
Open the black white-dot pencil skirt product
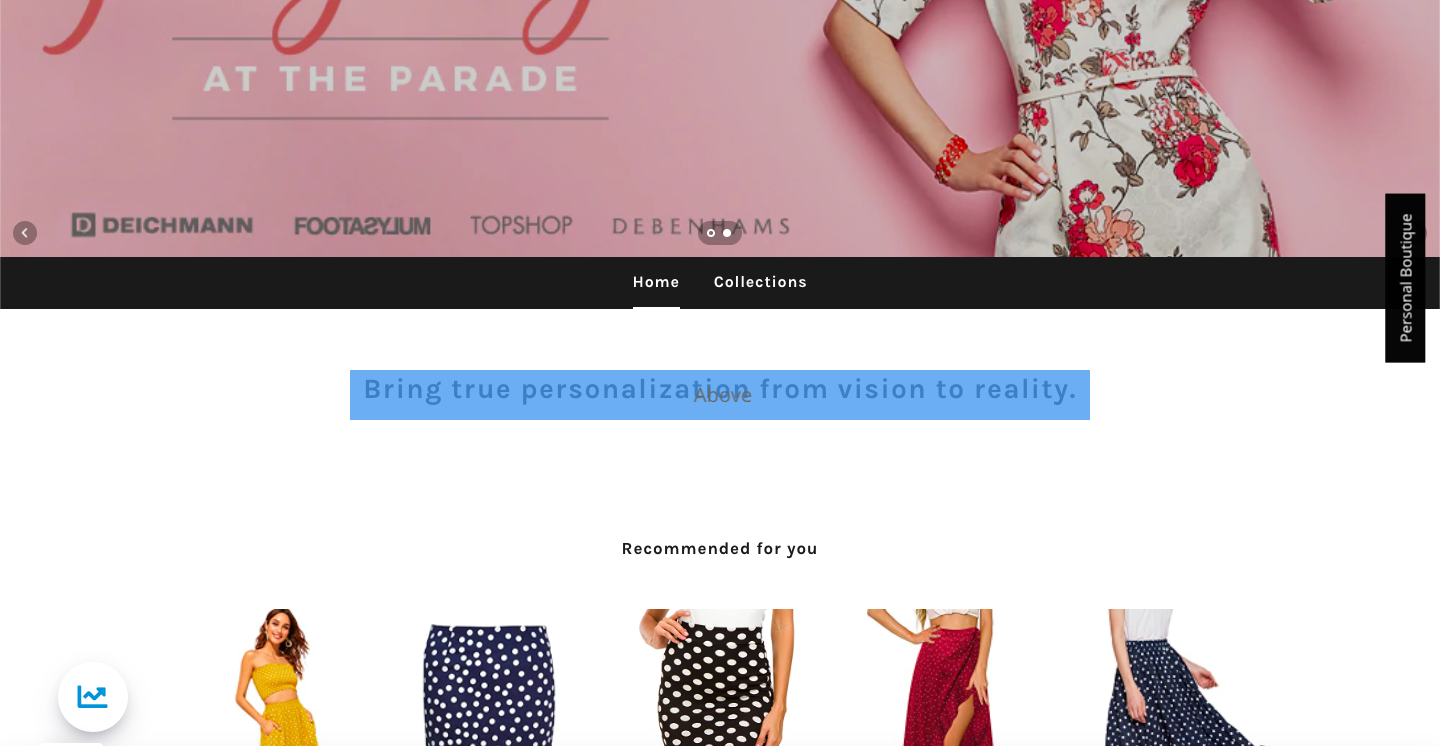pyautogui.click(x=716, y=677)
